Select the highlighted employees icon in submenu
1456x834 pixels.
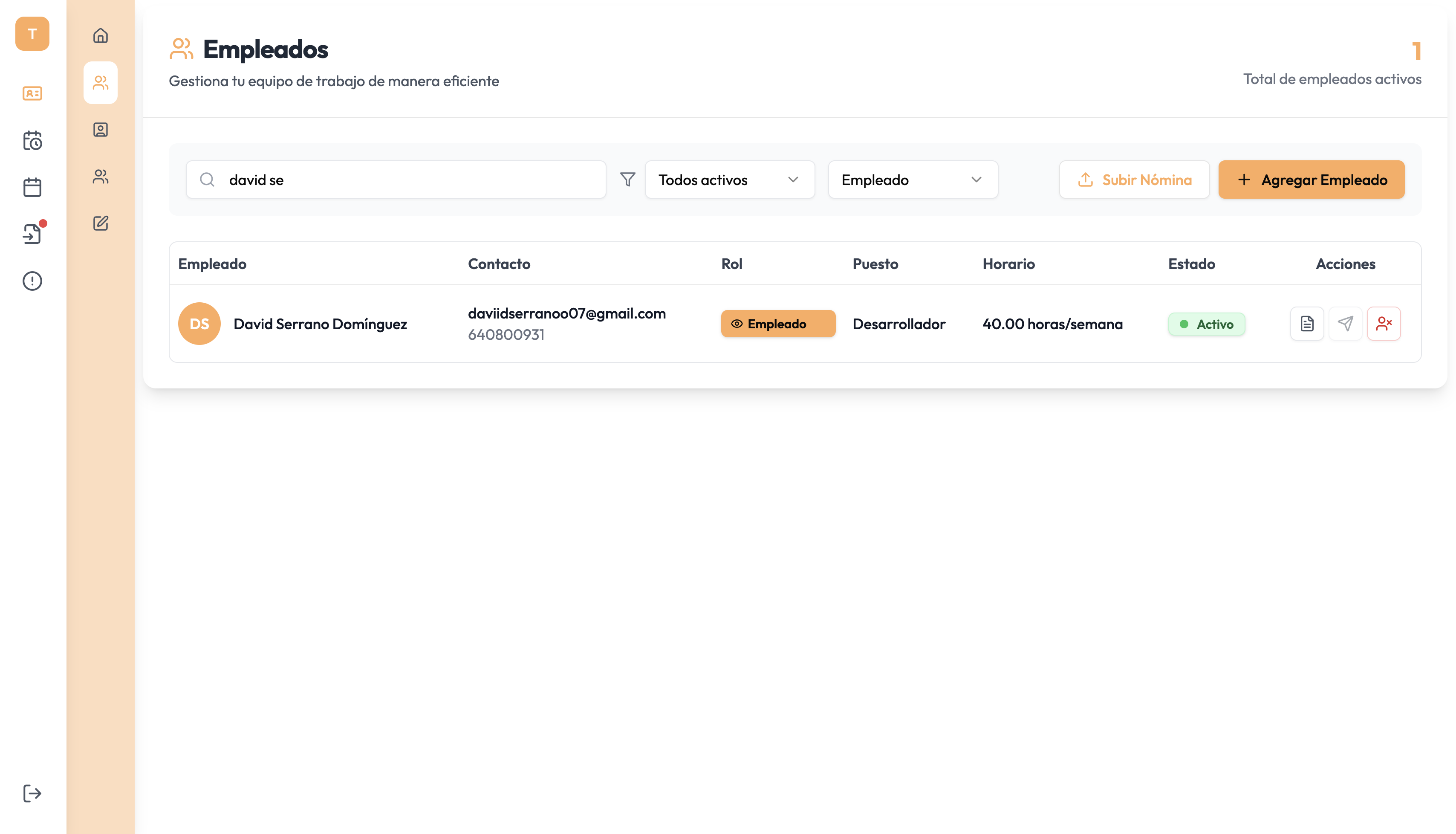point(101,82)
